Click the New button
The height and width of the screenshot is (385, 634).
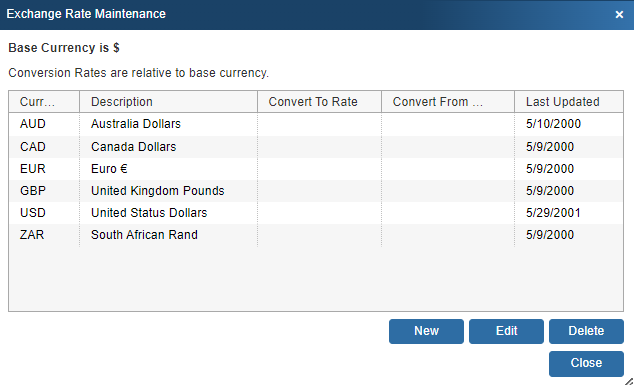tap(426, 331)
